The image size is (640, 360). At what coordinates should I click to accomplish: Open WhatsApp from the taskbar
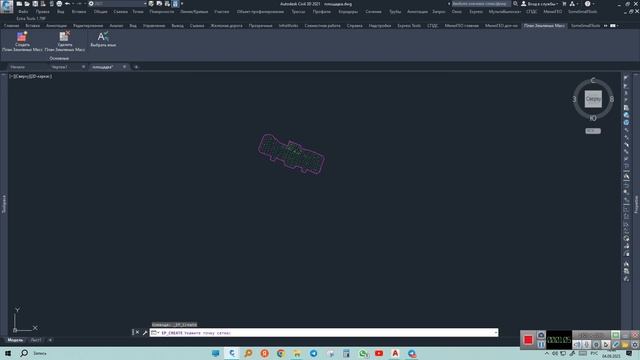(362, 353)
